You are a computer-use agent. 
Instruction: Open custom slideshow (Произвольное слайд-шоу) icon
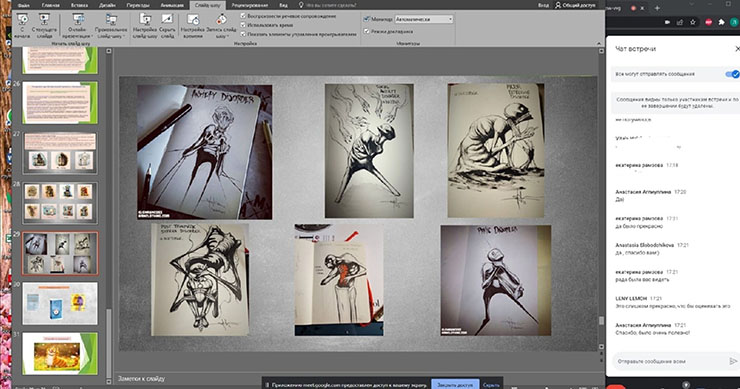pyautogui.click(x=111, y=20)
